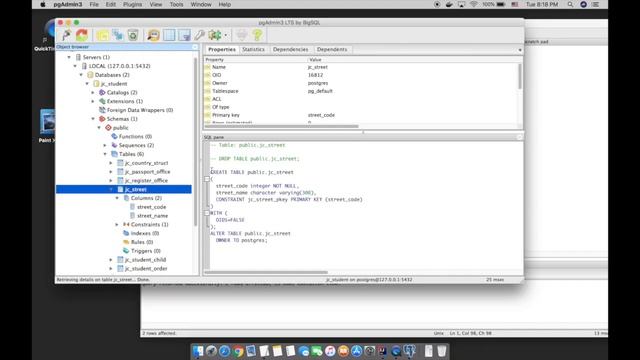Click Spotlight search icon in menu bar
The image size is (640, 360).
[x=570, y=4]
